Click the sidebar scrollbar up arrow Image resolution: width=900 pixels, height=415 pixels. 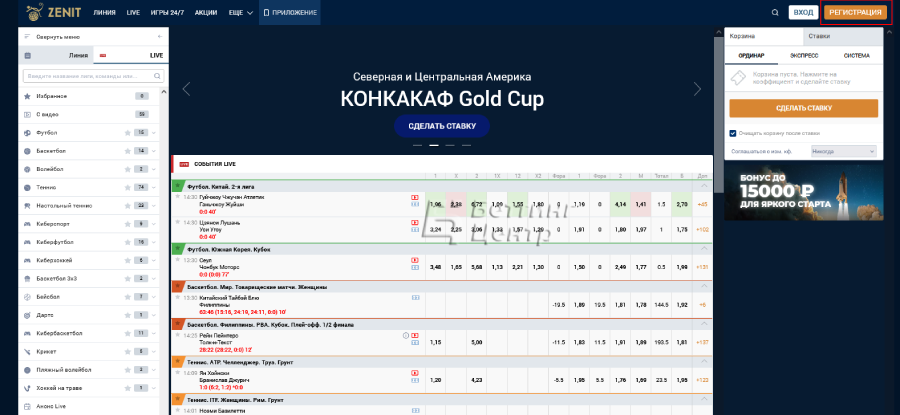pos(164,92)
